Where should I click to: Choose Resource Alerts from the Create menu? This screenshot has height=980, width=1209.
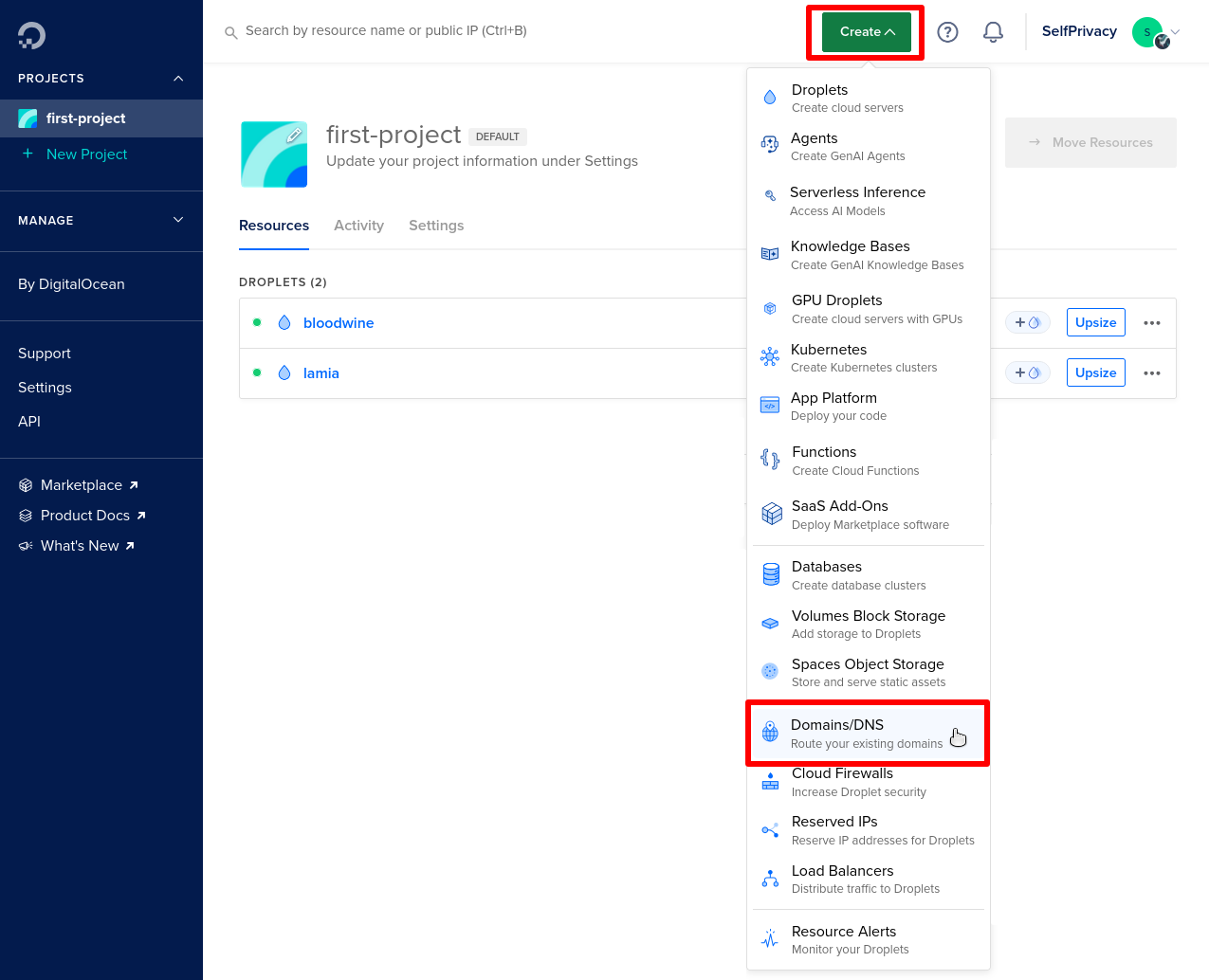869,939
